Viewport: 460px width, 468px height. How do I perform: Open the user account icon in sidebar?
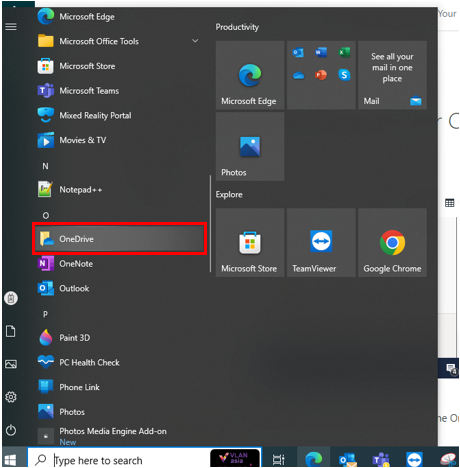[x=11, y=298]
